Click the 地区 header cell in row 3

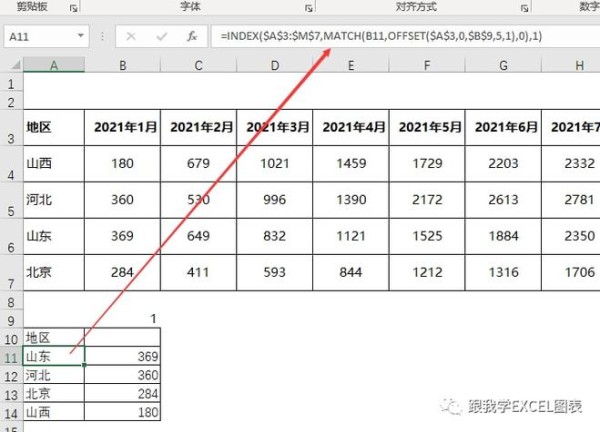pos(54,127)
